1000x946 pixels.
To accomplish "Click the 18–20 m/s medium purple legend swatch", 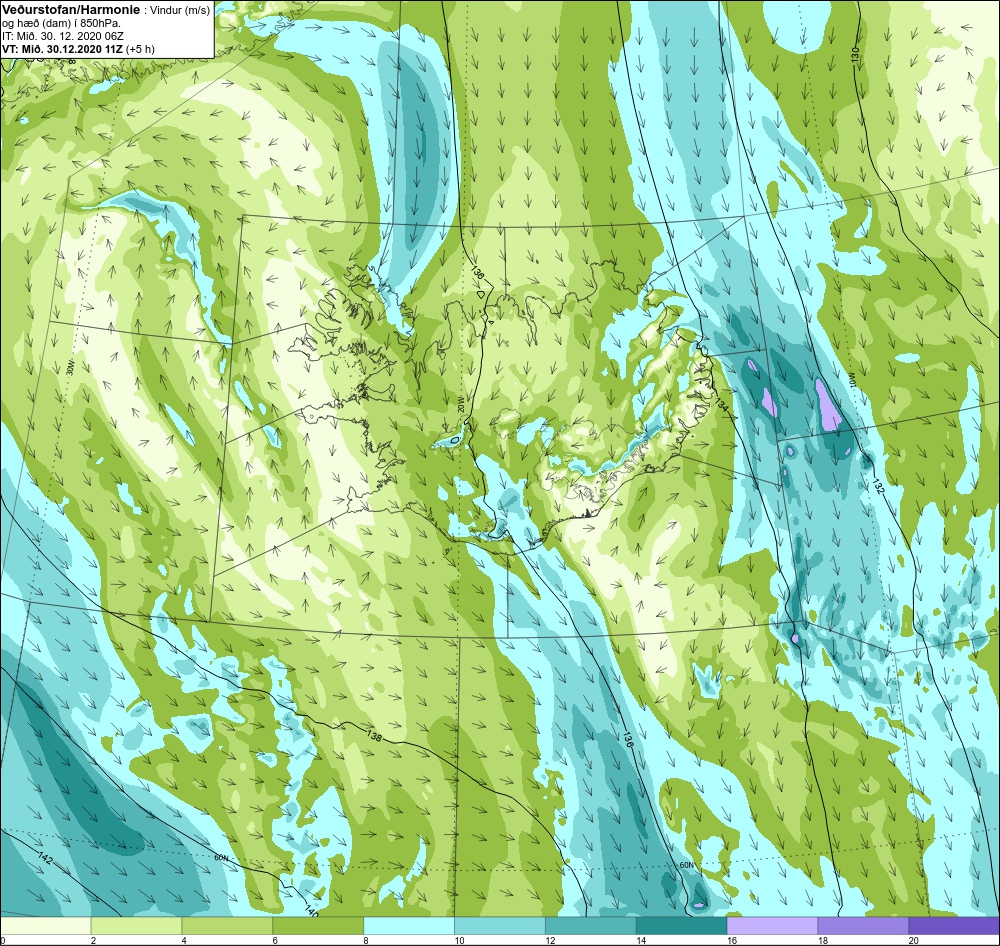I will [x=863, y=924].
